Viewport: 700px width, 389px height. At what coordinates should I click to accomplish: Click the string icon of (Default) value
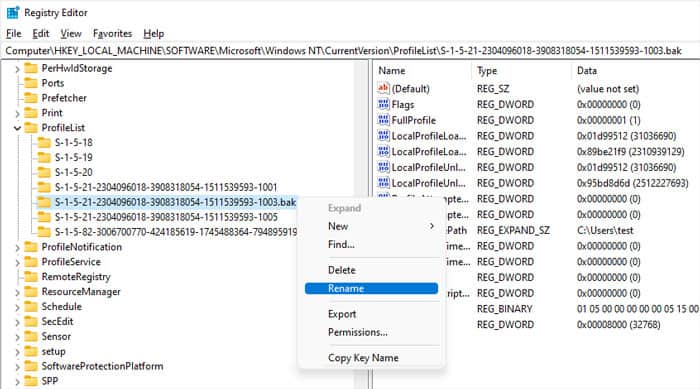[x=383, y=88]
